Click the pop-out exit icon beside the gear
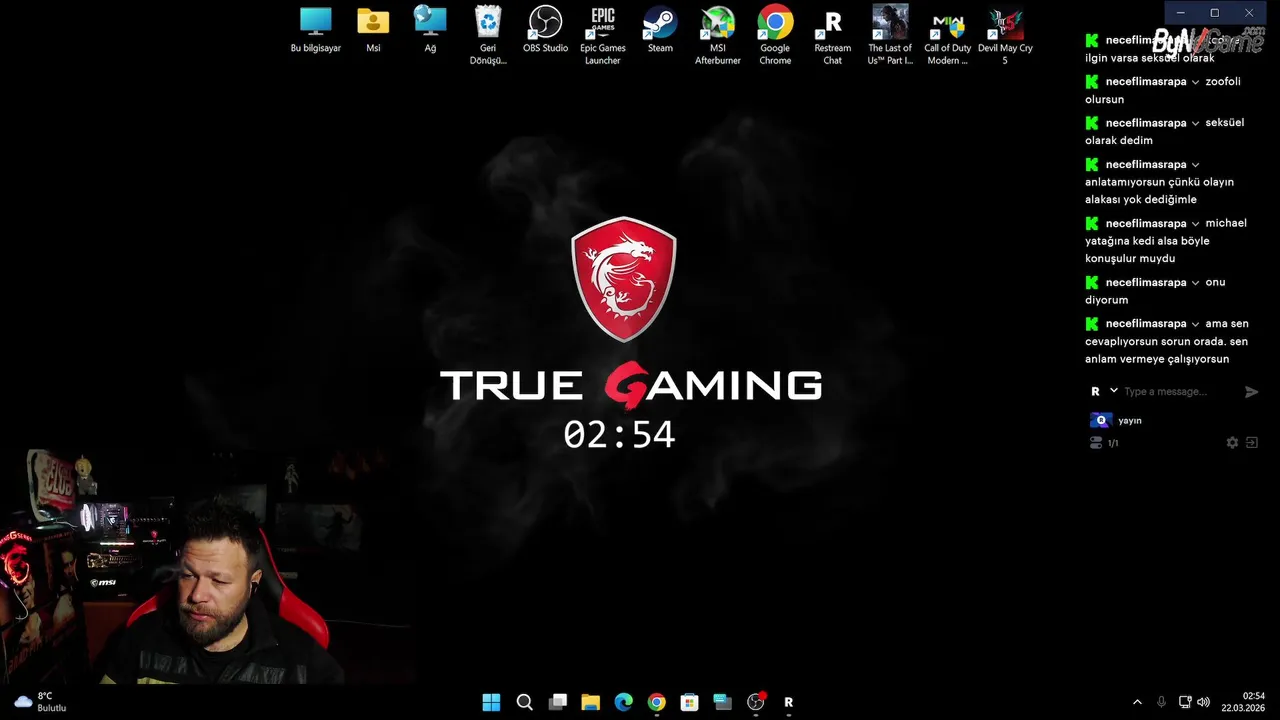The image size is (1280, 720). tap(1251, 443)
